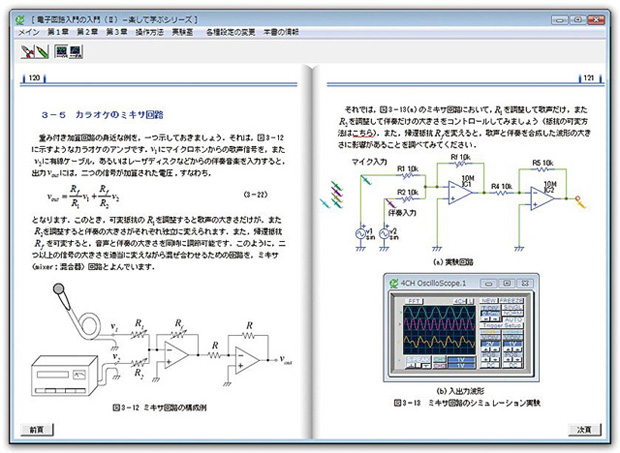
Task: Open the 各種設定の変更 menu
Action: (232, 32)
